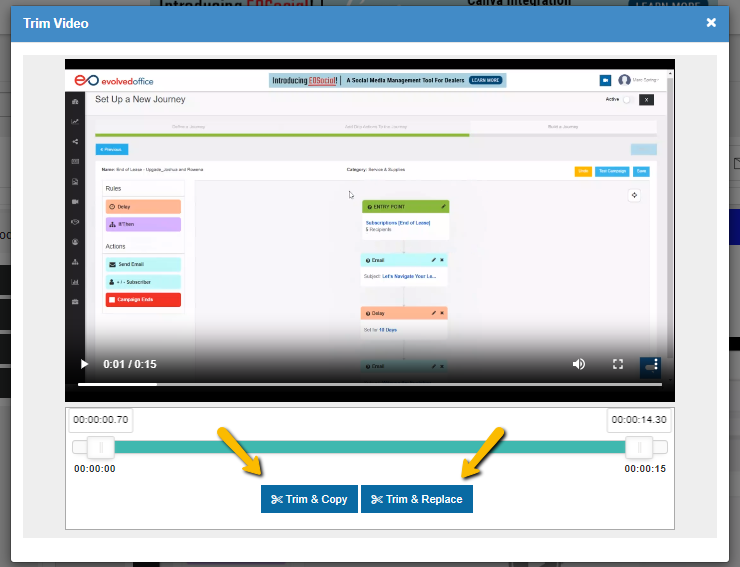The width and height of the screenshot is (740, 567).
Task: Mute the video with the speaker icon
Action: click(579, 364)
